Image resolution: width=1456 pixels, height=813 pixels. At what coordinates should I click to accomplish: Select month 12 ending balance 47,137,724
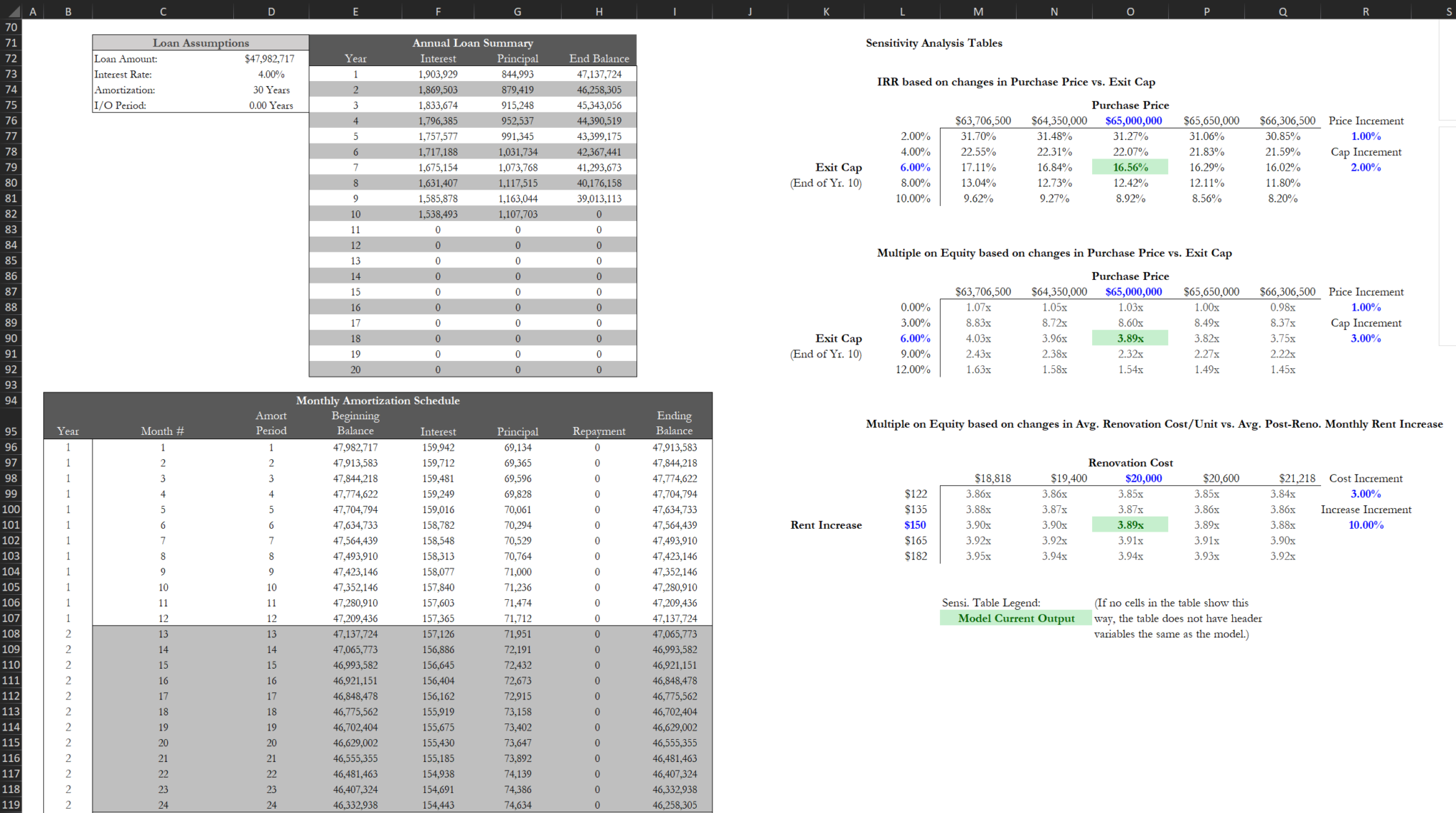[675, 619]
